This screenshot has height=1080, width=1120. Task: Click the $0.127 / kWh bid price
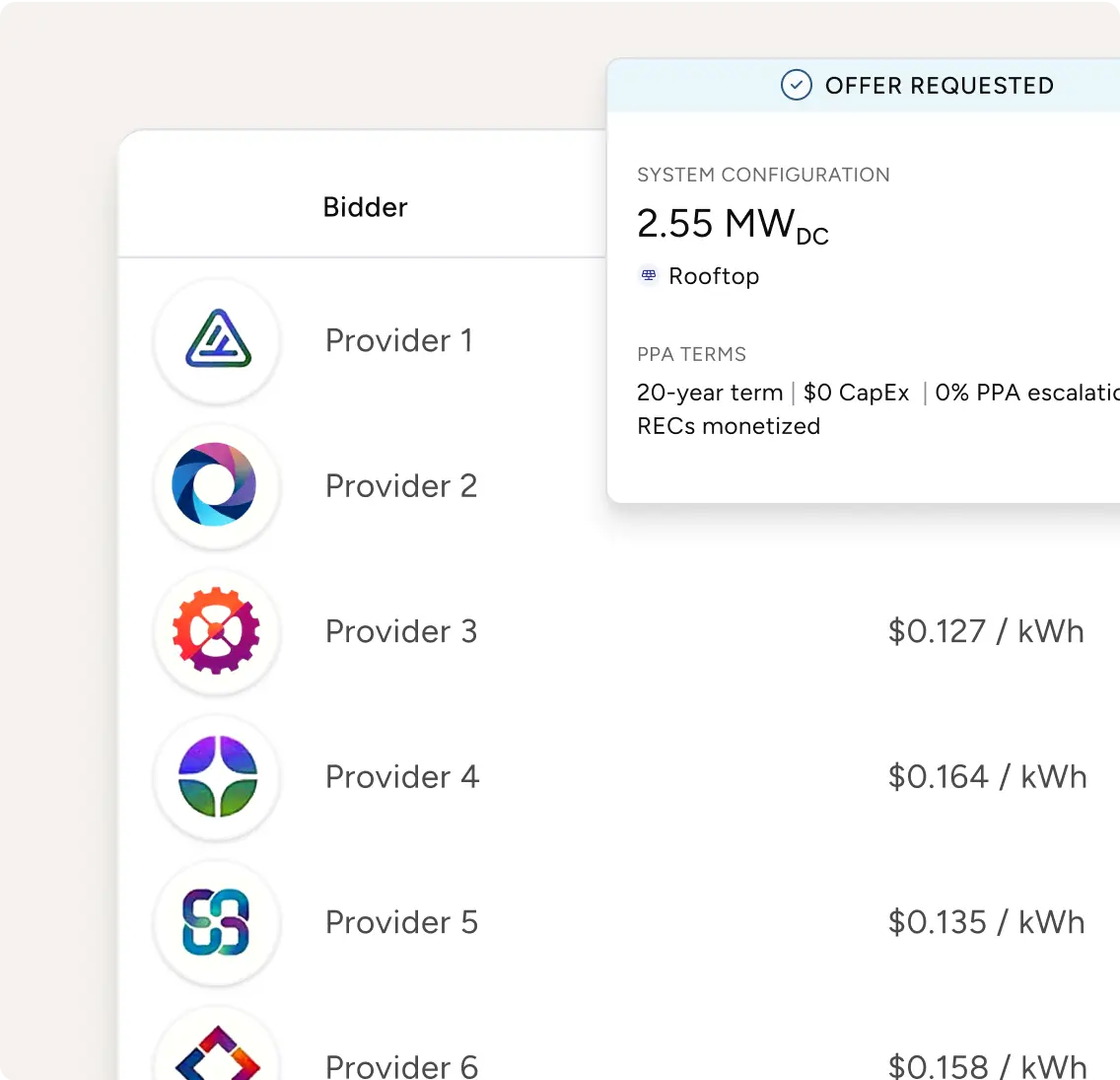(986, 631)
